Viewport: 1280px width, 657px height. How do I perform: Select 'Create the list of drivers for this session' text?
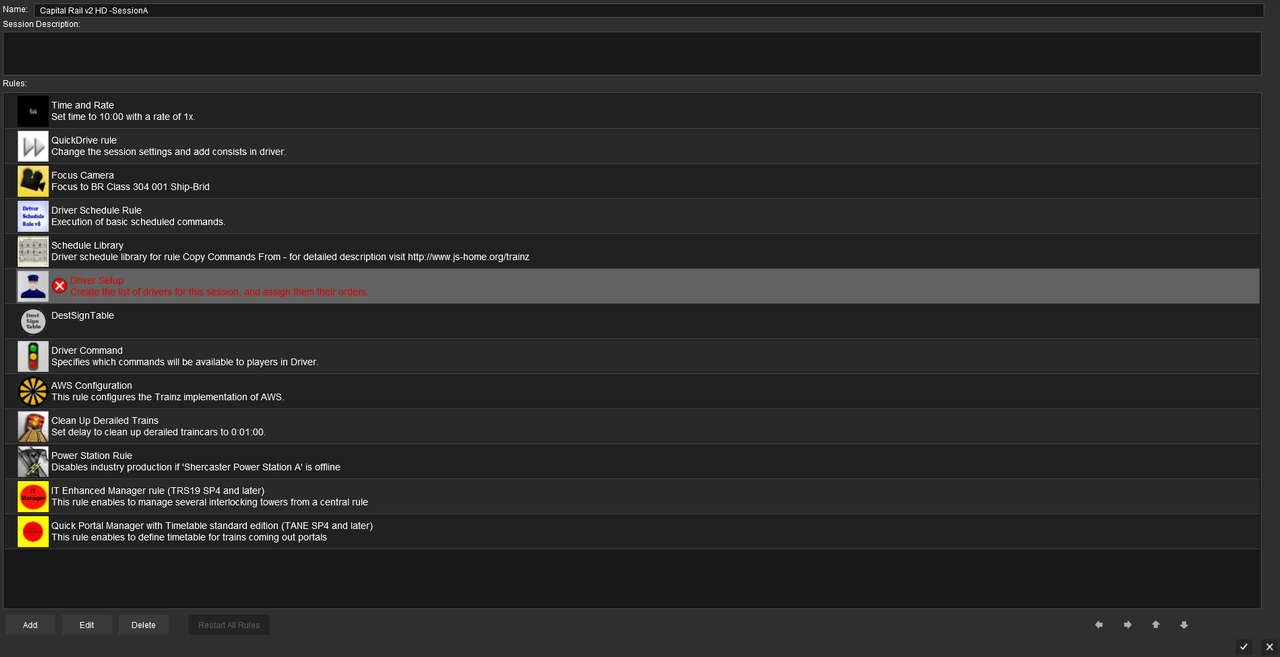(219, 292)
